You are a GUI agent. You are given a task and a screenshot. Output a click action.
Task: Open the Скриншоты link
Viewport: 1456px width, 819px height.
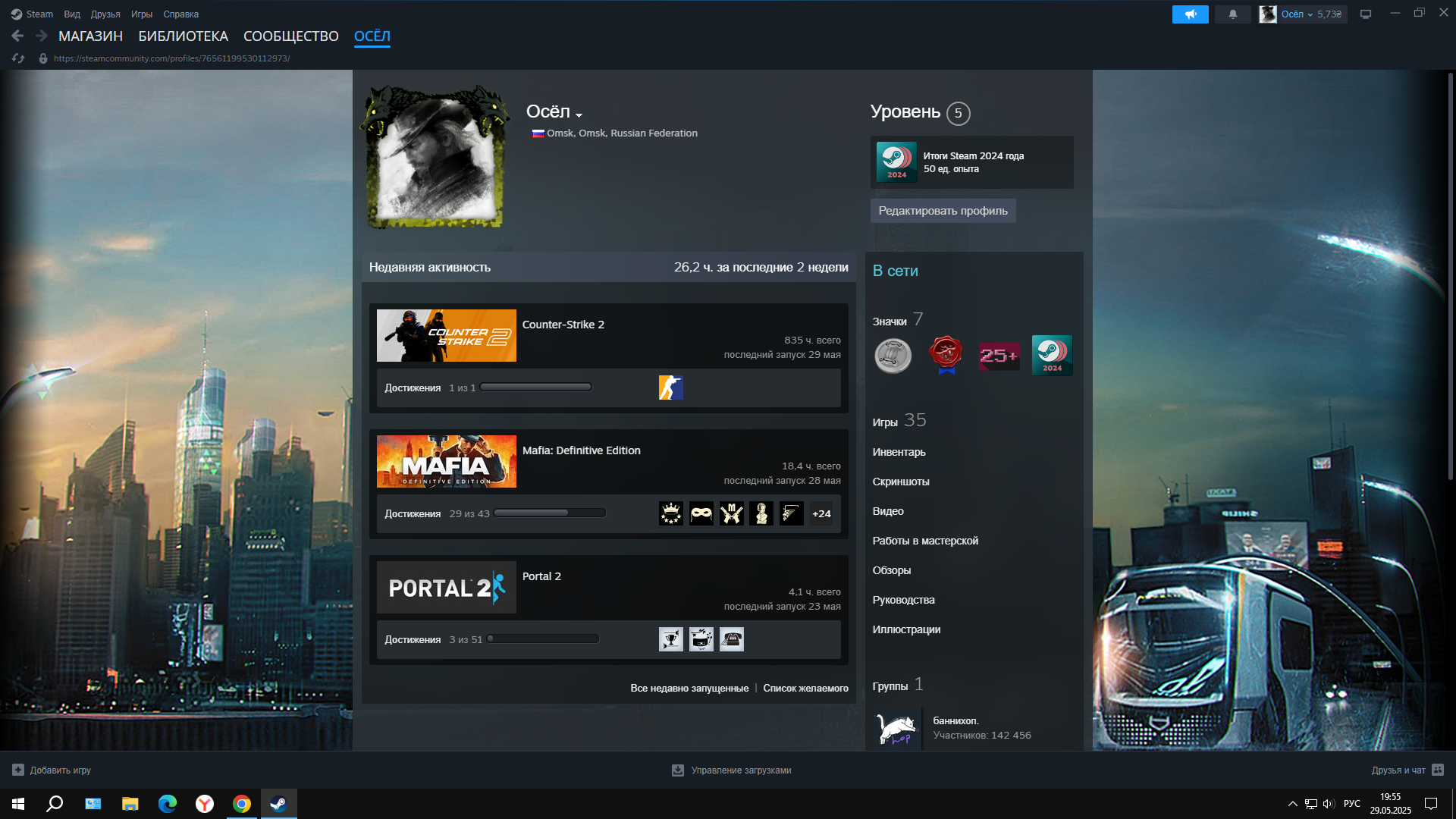pos(901,482)
